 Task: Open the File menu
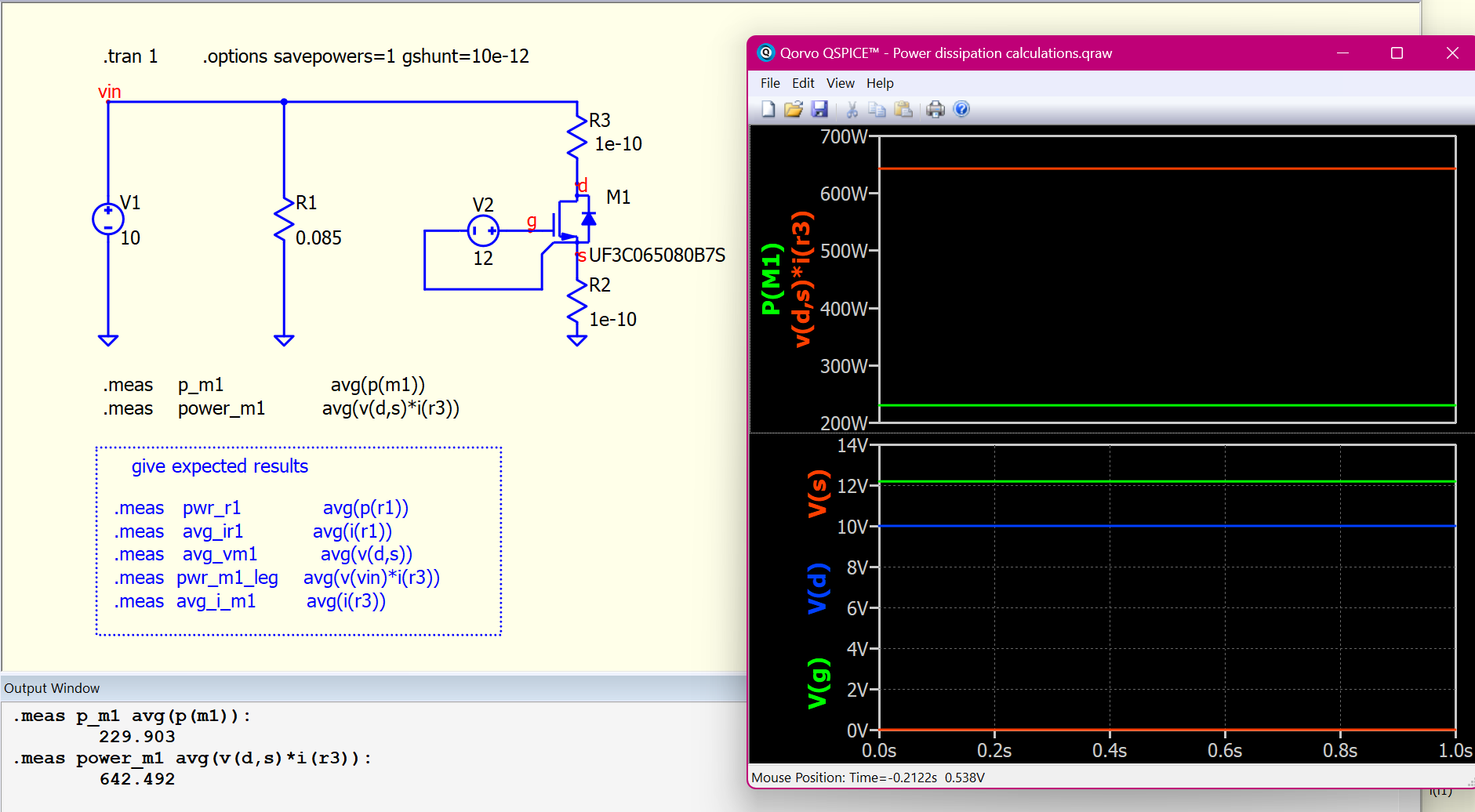(770, 83)
